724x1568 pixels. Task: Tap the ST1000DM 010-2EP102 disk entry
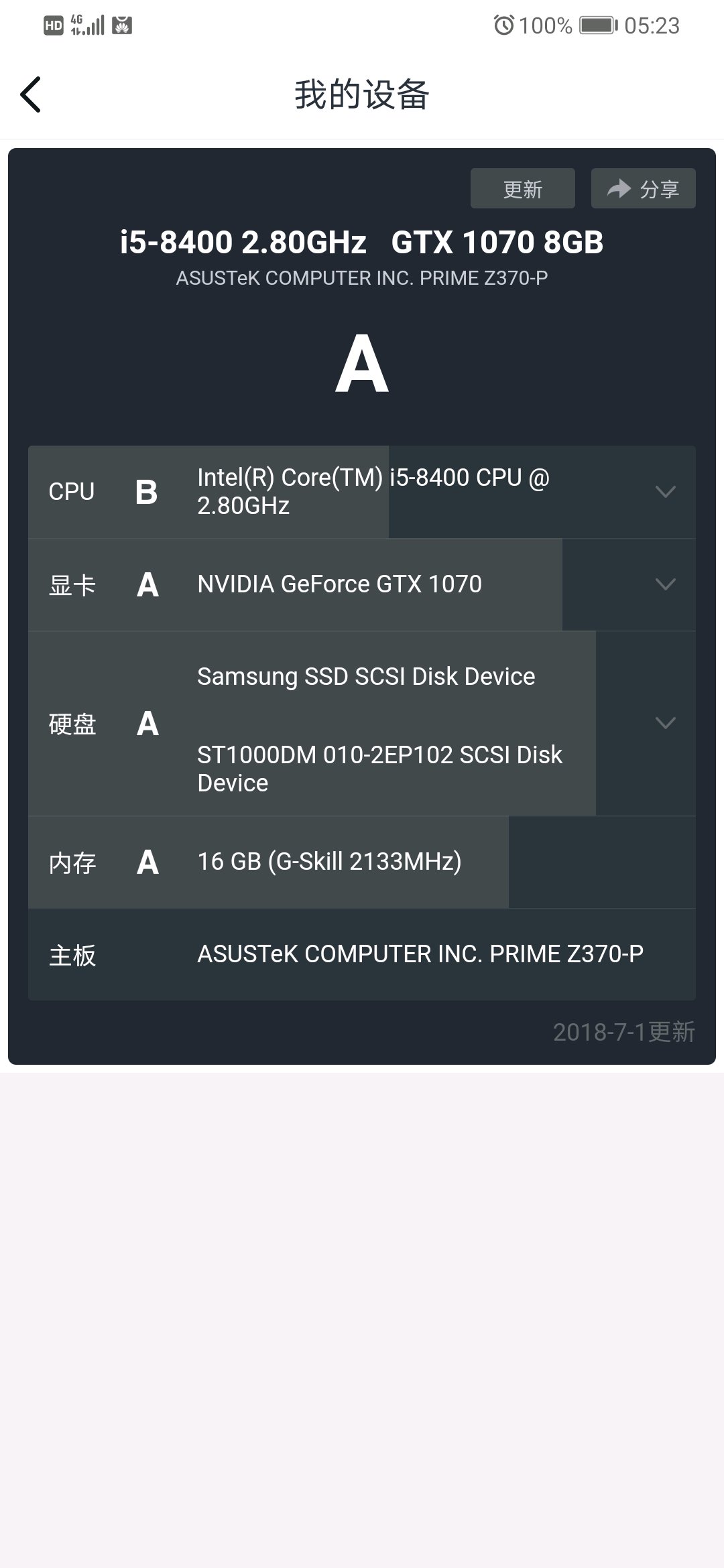click(x=379, y=769)
